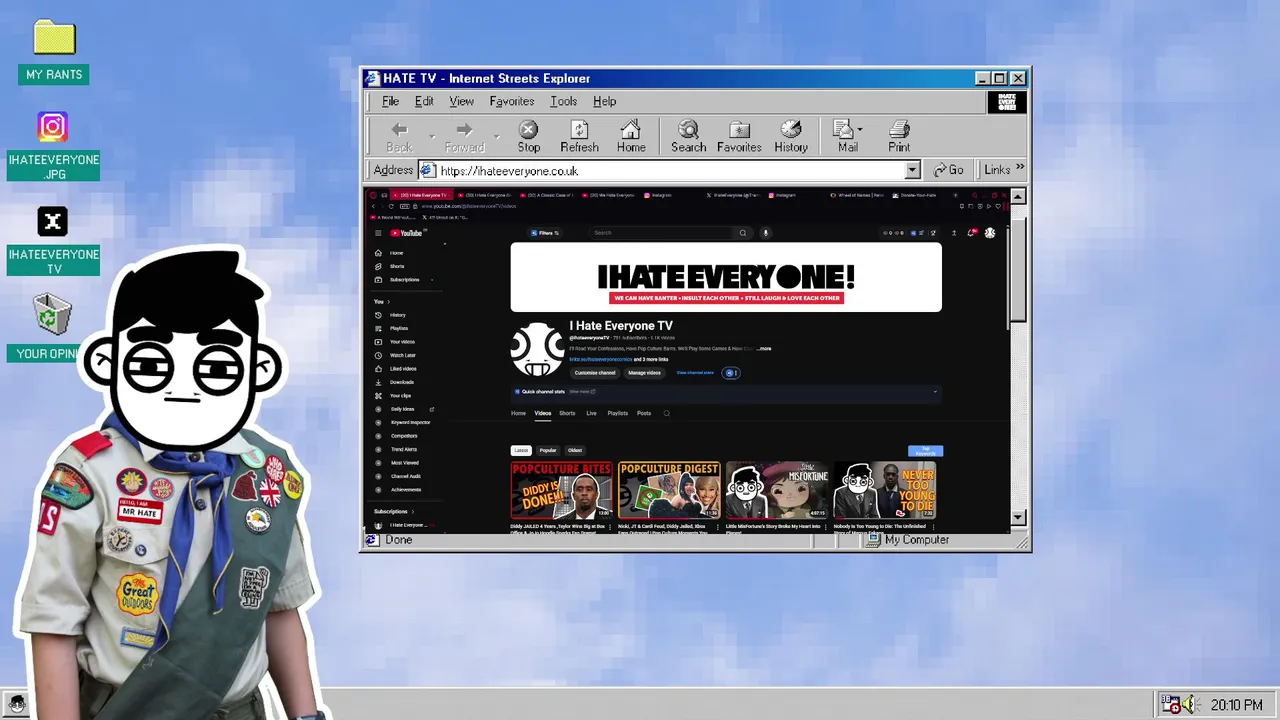The height and width of the screenshot is (720, 1280).
Task: Open the Back button history dropdown
Action: click(x=432, y=137)
